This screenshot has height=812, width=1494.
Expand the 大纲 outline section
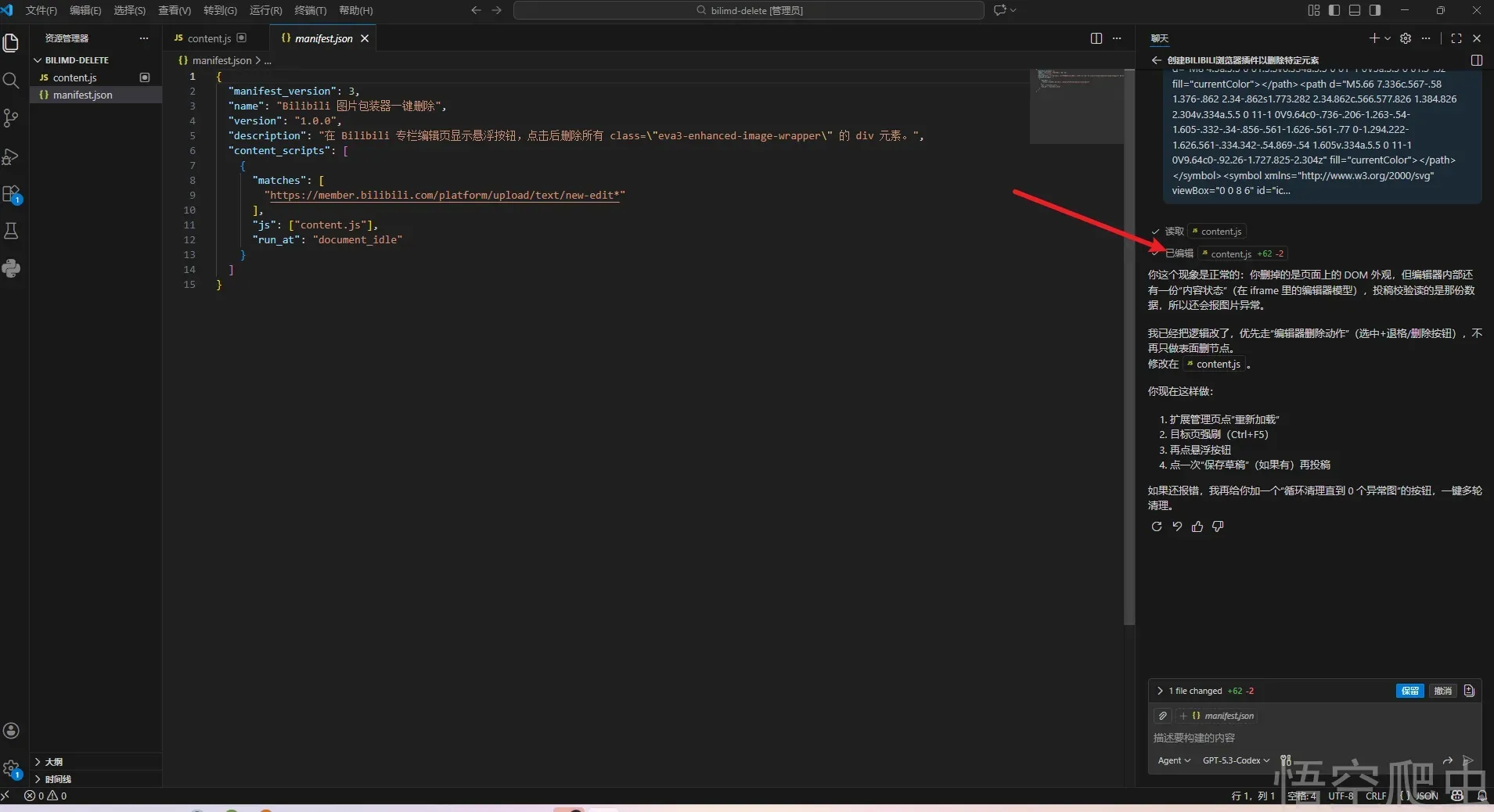(53, 762)
